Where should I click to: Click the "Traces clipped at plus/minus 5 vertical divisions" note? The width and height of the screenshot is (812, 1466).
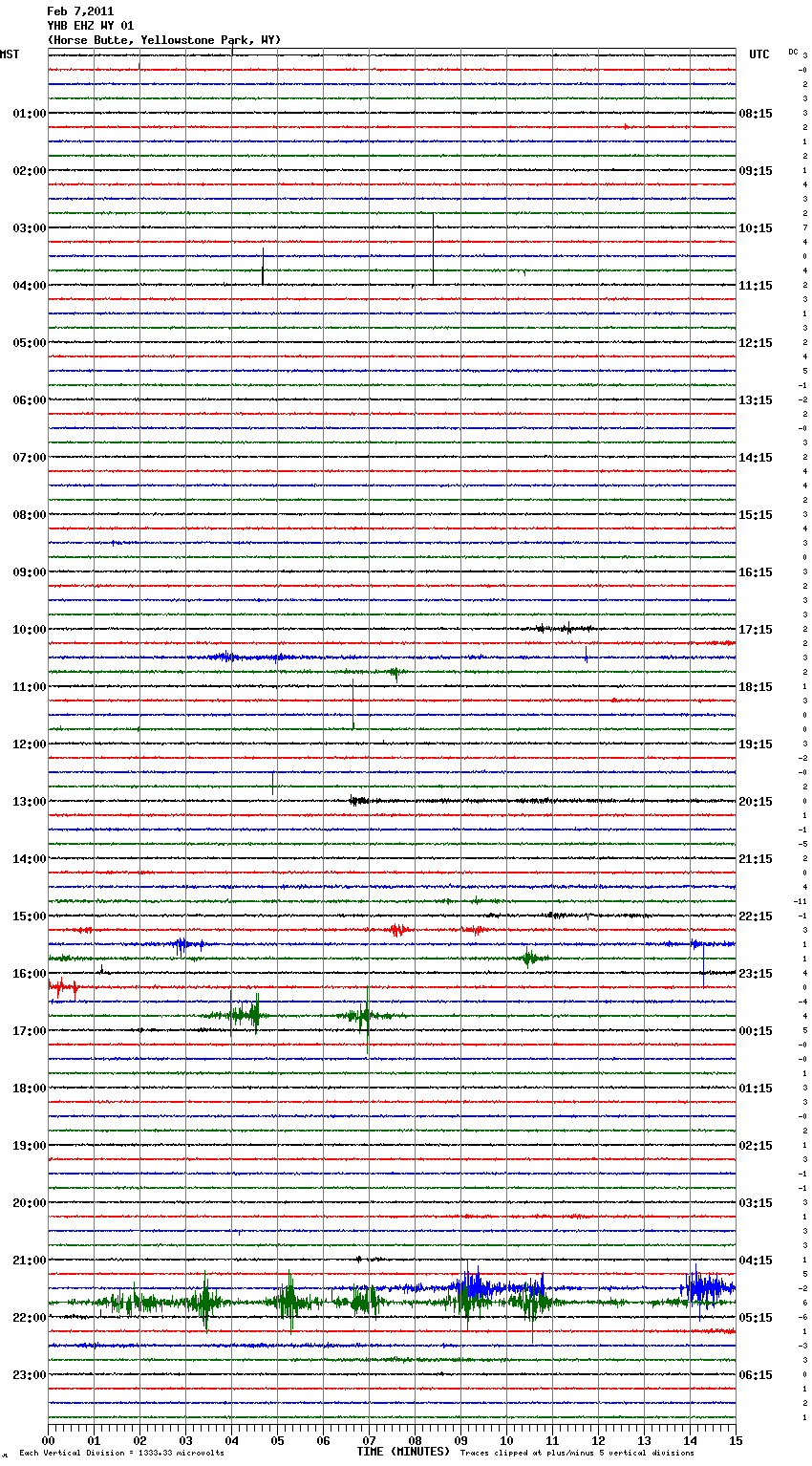coord(577,1454)
